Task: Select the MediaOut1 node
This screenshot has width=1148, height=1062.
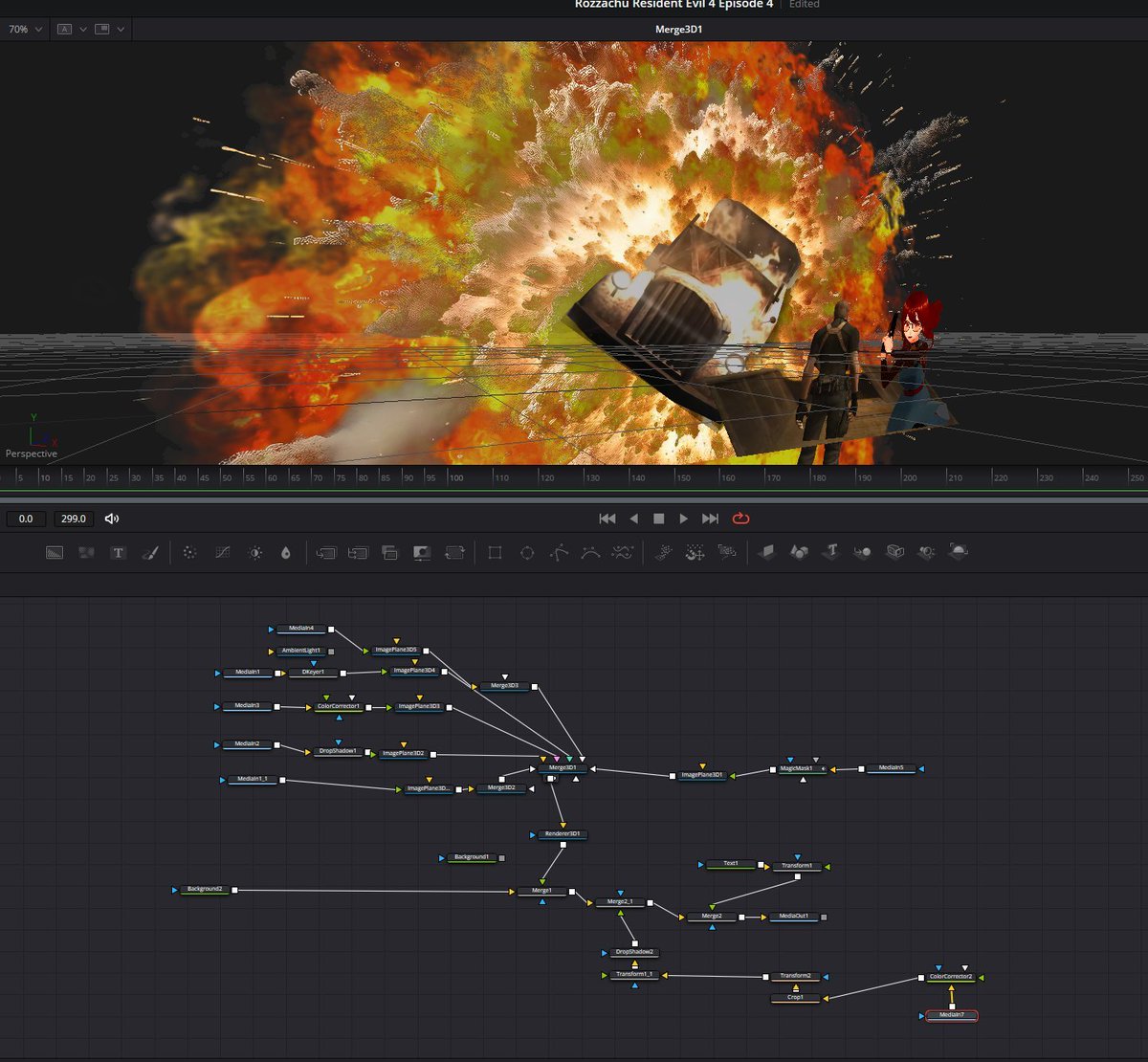Action: pyautogui.click(x=794, y=917)
